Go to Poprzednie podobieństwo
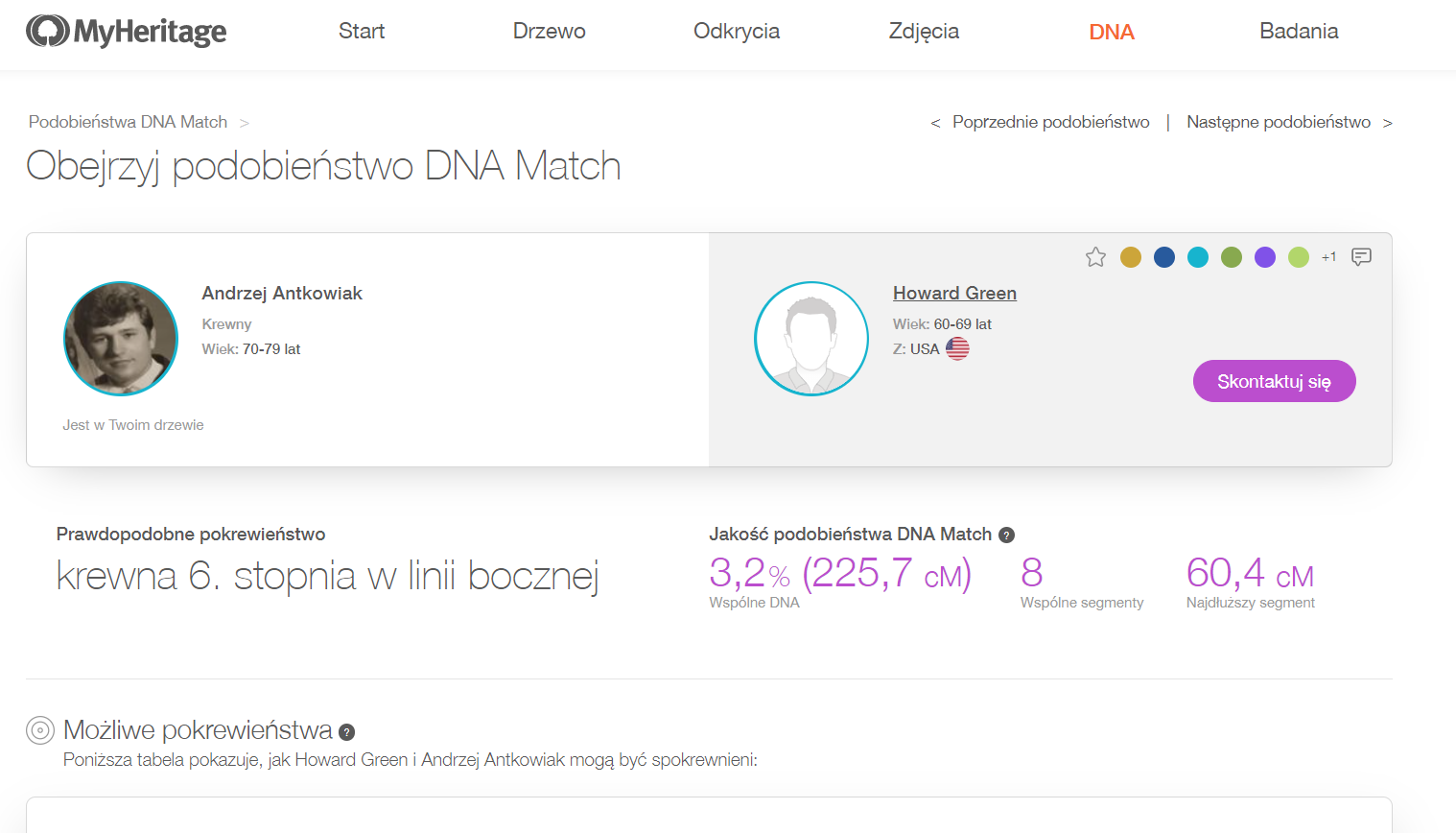This screenshot has height=833, width=1456. point(1050,122)
